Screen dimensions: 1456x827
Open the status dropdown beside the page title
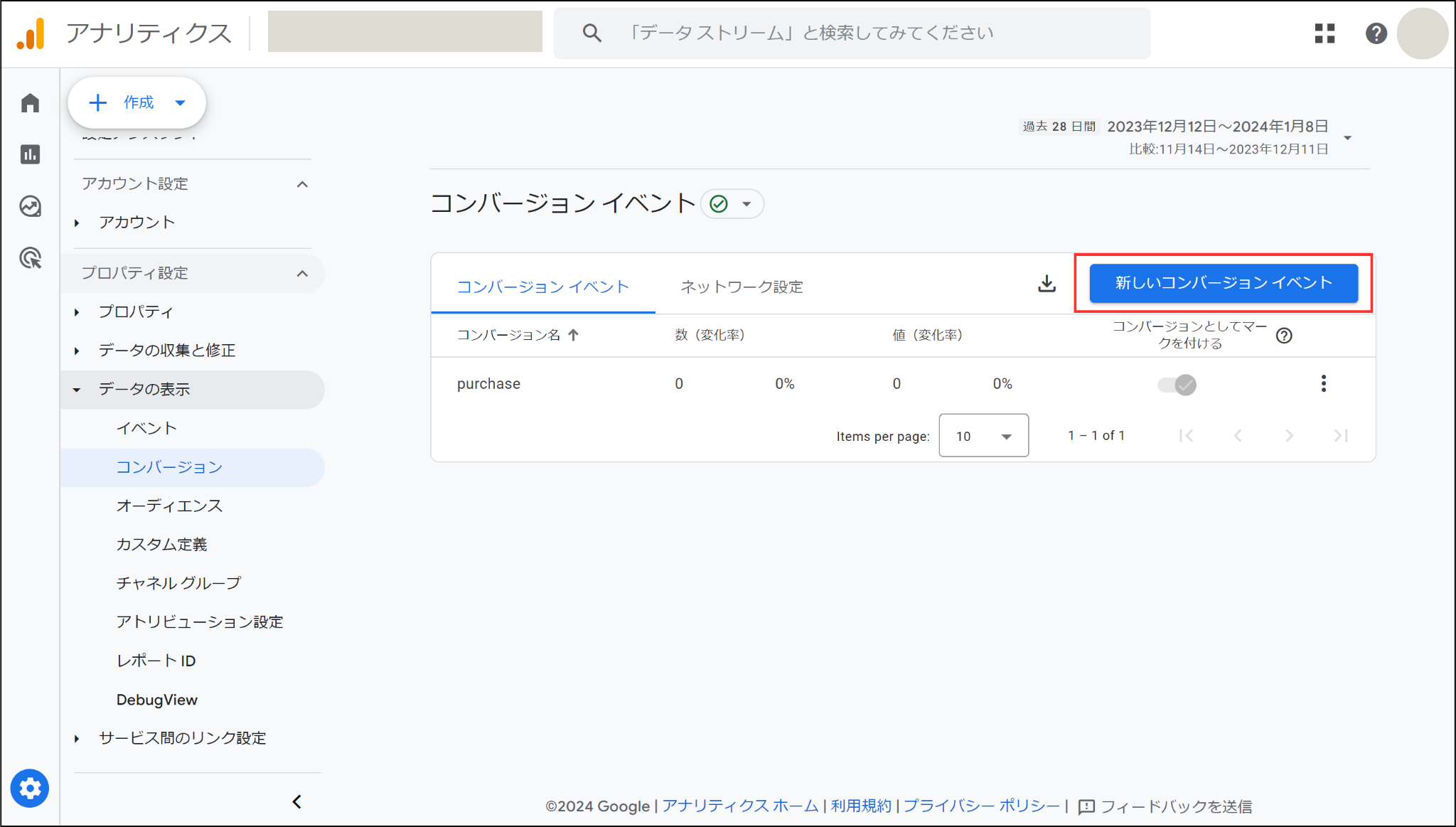732,204
